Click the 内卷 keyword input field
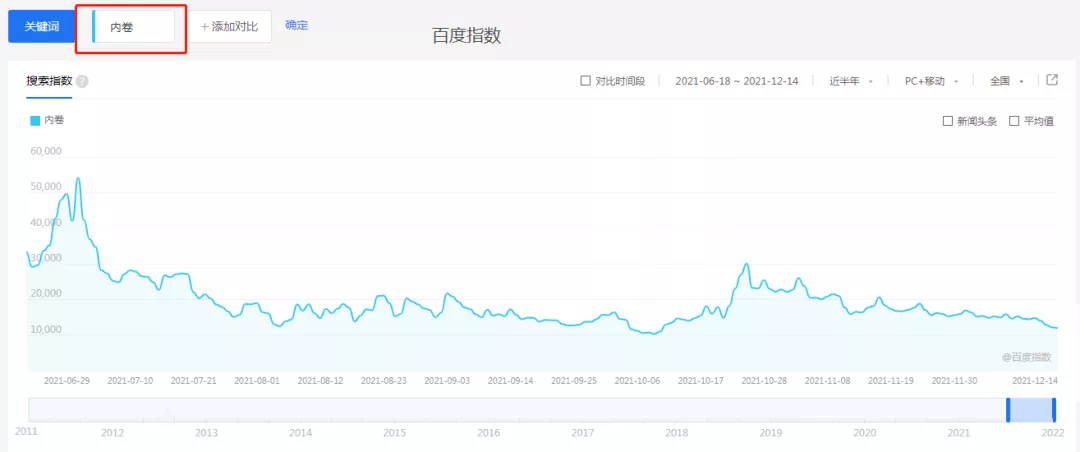The height and width of the screenshot is (452, 1080). (135, 27)
